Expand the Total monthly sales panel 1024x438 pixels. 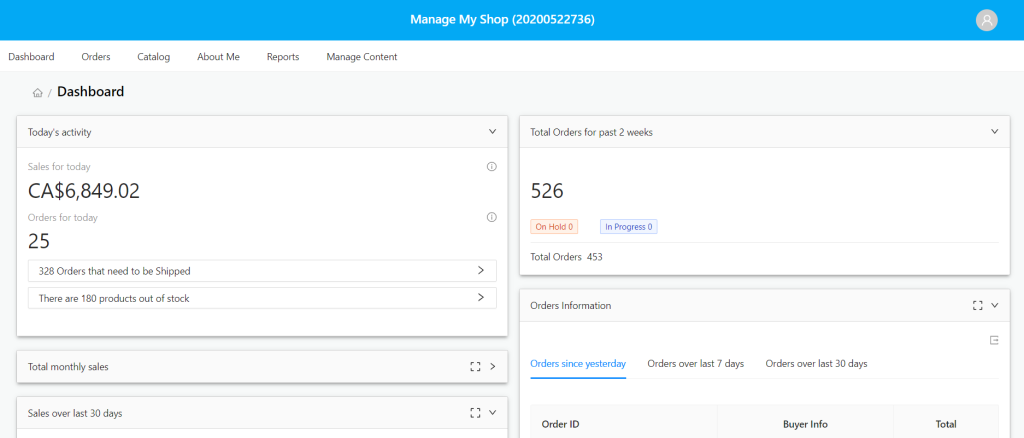click(492, 367)
